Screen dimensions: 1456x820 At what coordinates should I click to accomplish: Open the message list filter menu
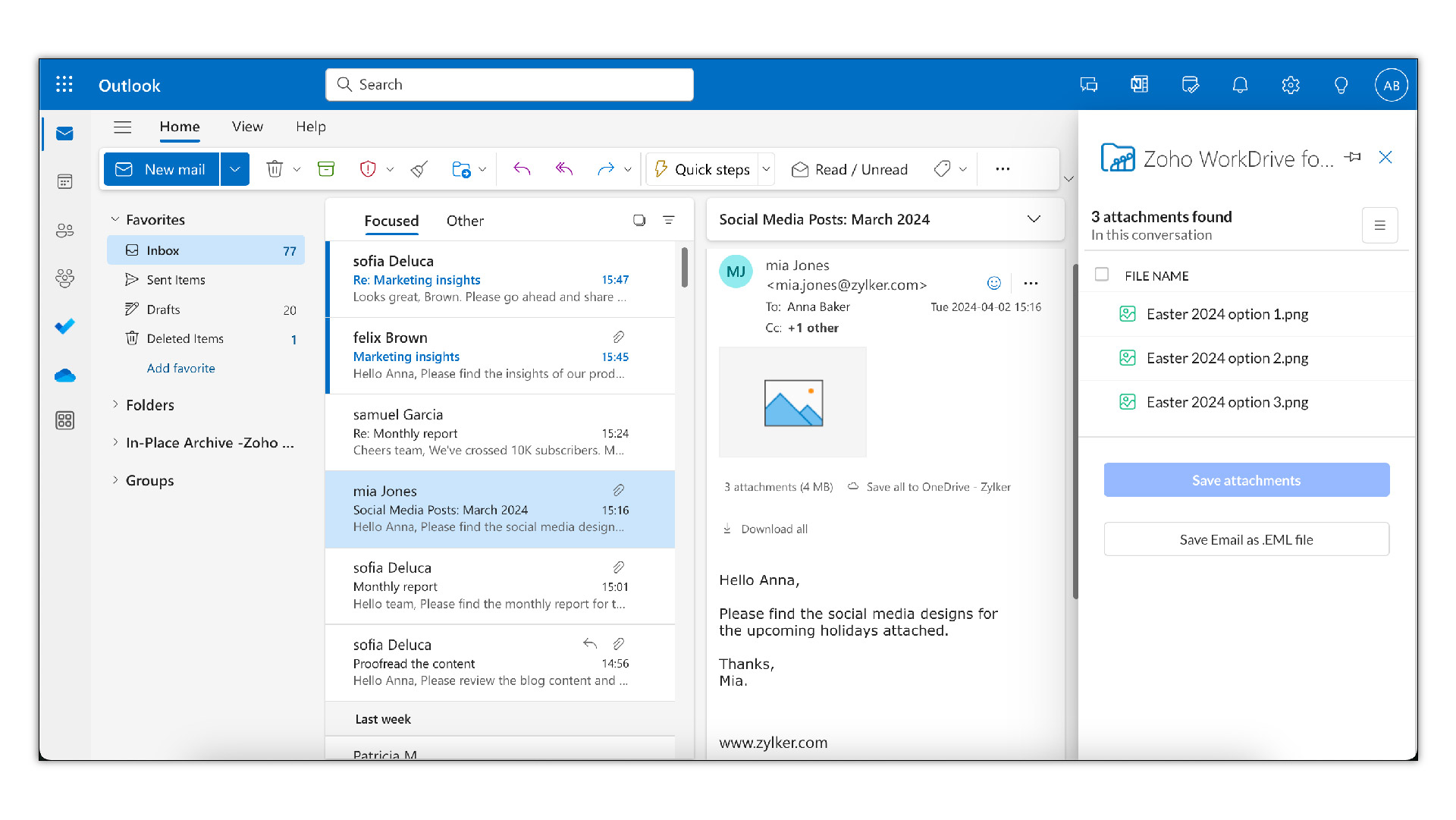669,220
